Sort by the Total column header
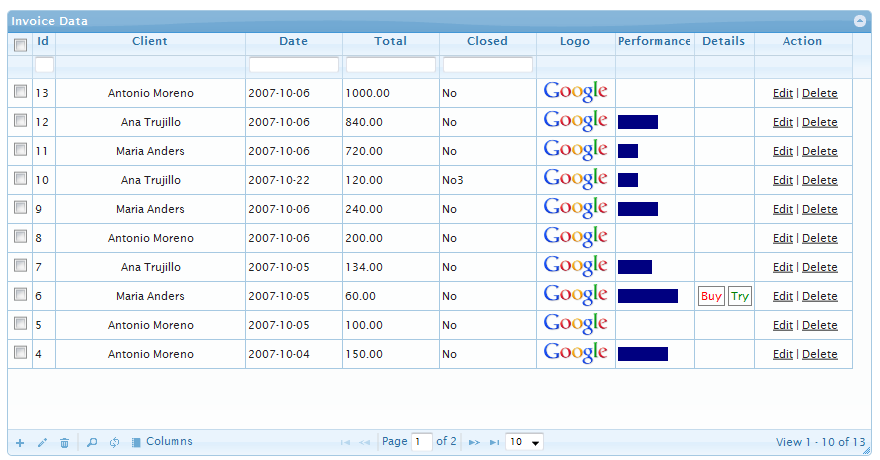880x460 pixels. tap(390, 42)
